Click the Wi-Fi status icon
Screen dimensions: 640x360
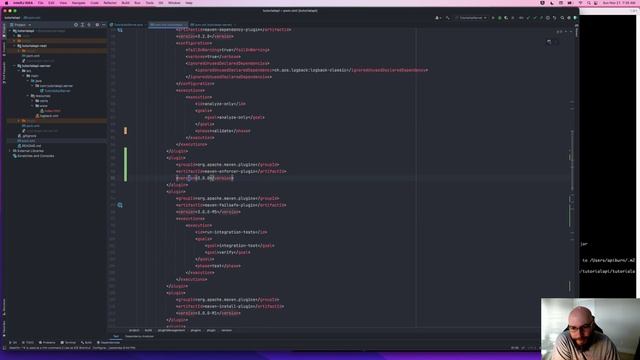click(x=580, y=3)
